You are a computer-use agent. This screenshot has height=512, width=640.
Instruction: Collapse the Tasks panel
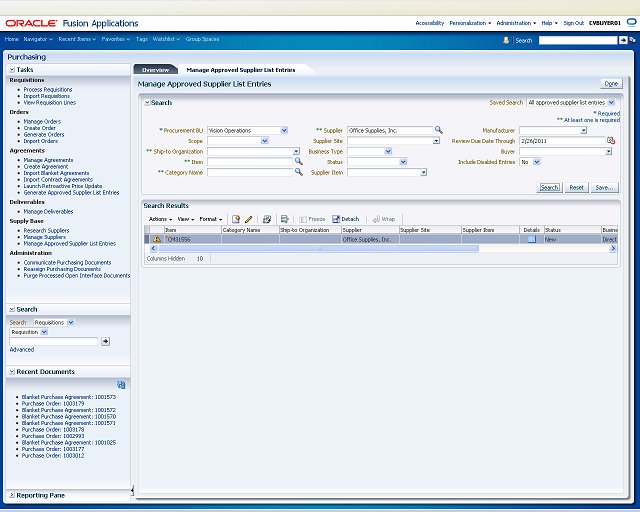point(12,70)
